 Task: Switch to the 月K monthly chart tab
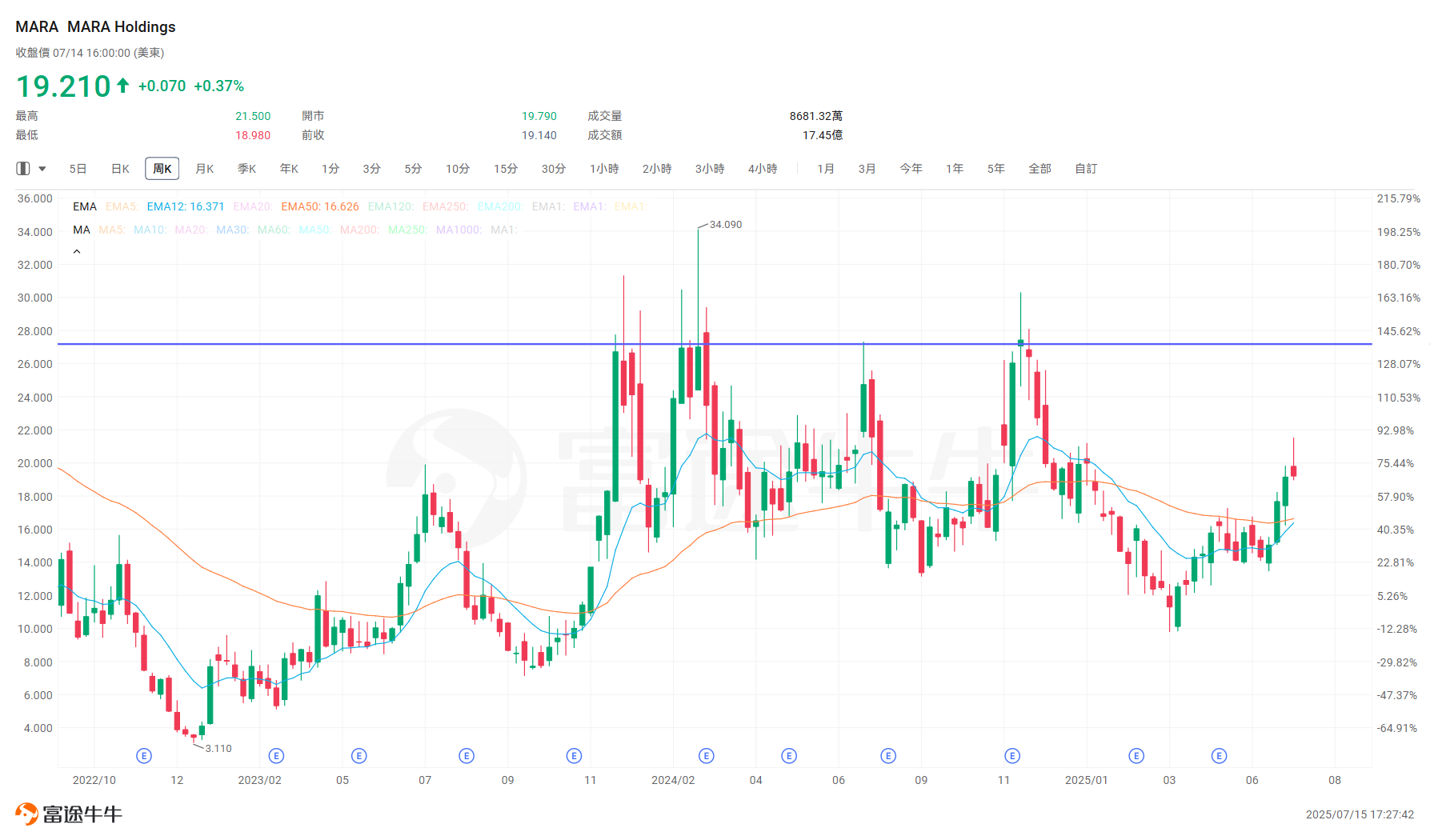[x=204, y=168]
